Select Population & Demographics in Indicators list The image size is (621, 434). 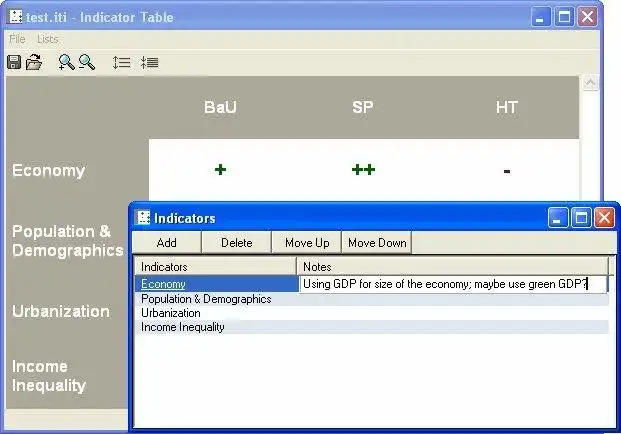coord(371,299)
